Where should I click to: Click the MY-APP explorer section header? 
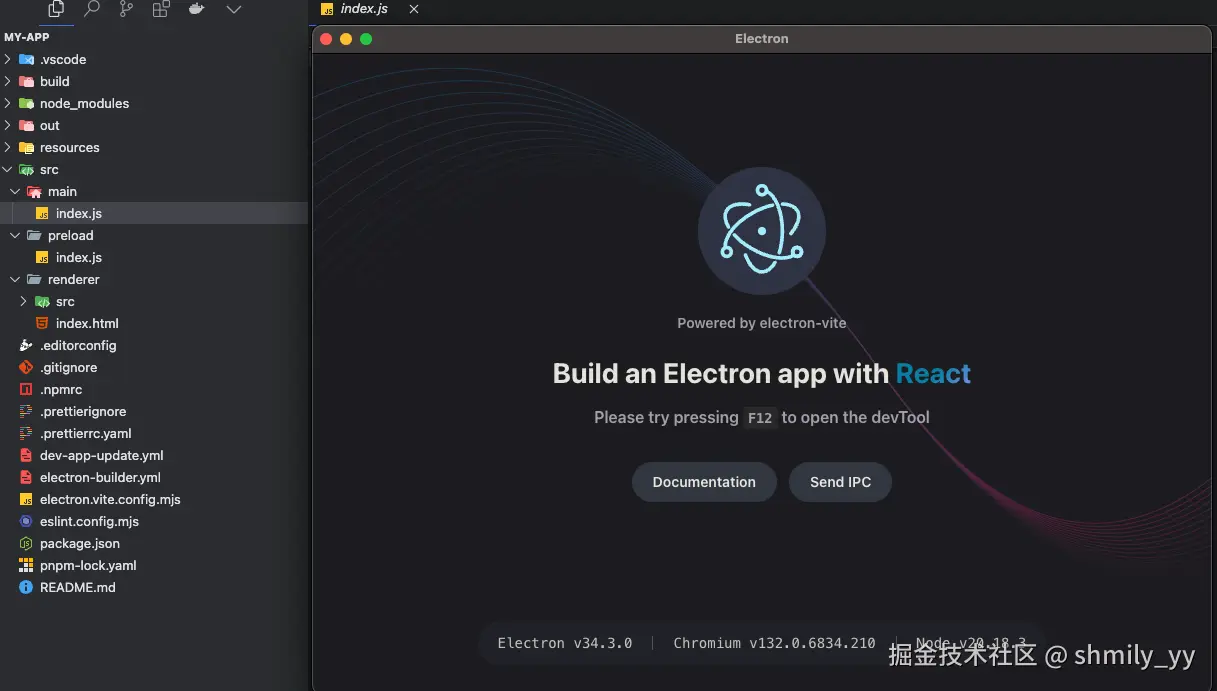(26, 37)
